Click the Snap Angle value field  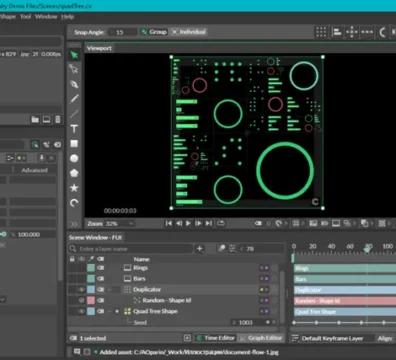[123, 32]
